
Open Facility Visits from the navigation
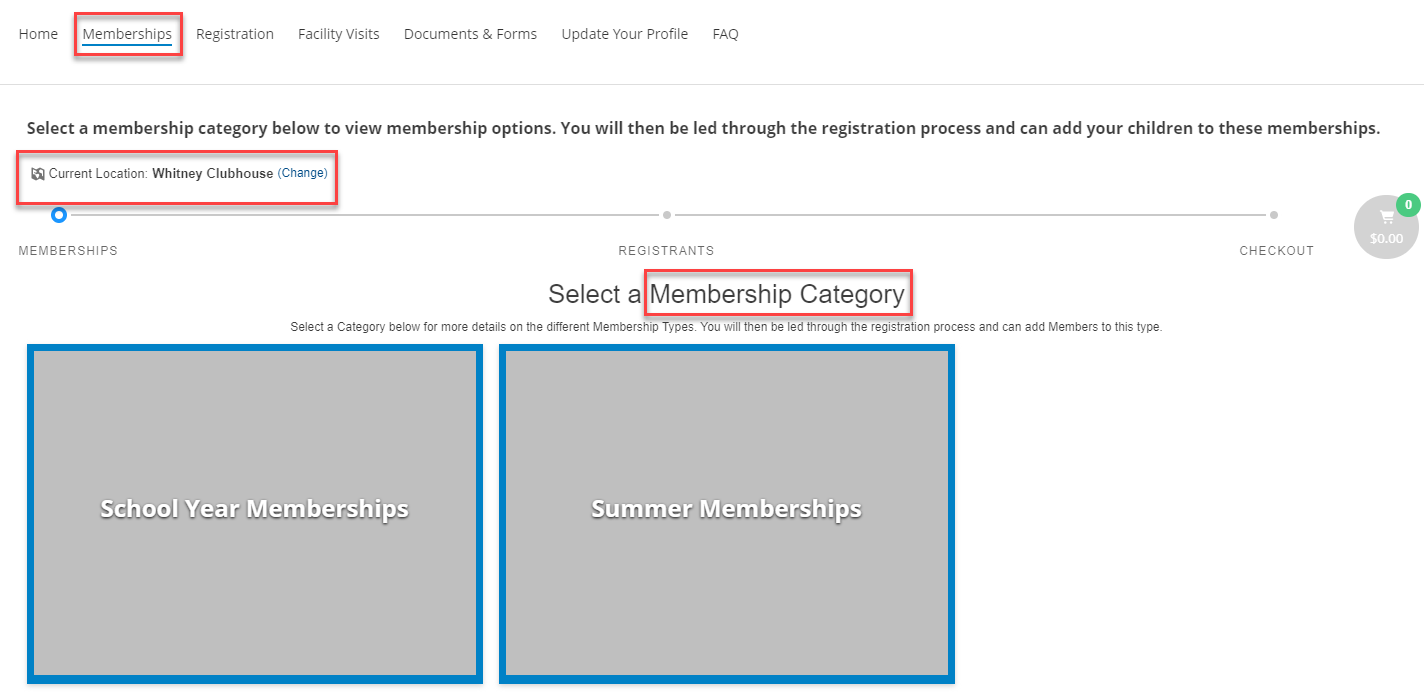(x=338, y=33)
